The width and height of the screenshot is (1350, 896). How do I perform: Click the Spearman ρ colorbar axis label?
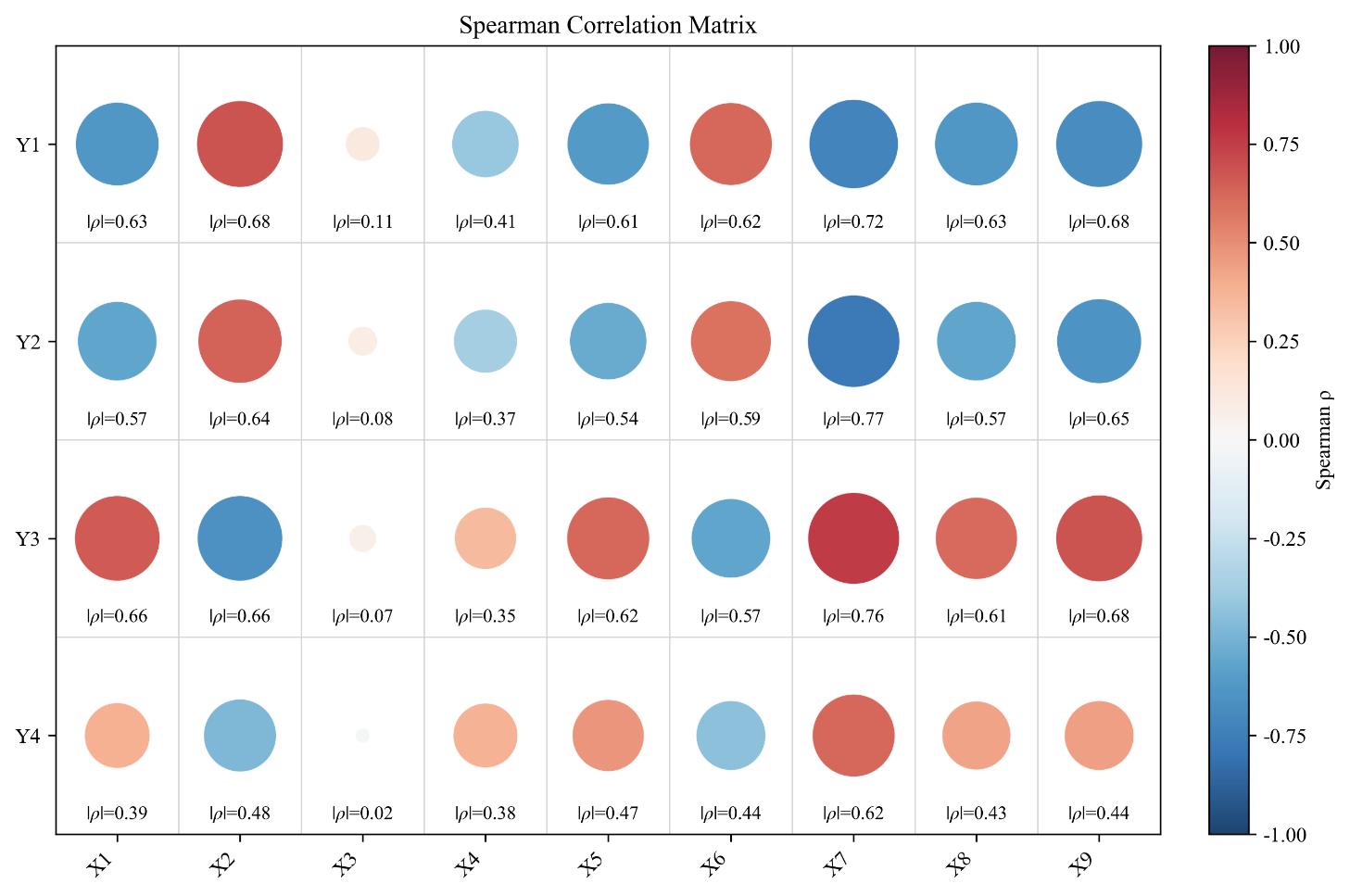coord(1326,441)
